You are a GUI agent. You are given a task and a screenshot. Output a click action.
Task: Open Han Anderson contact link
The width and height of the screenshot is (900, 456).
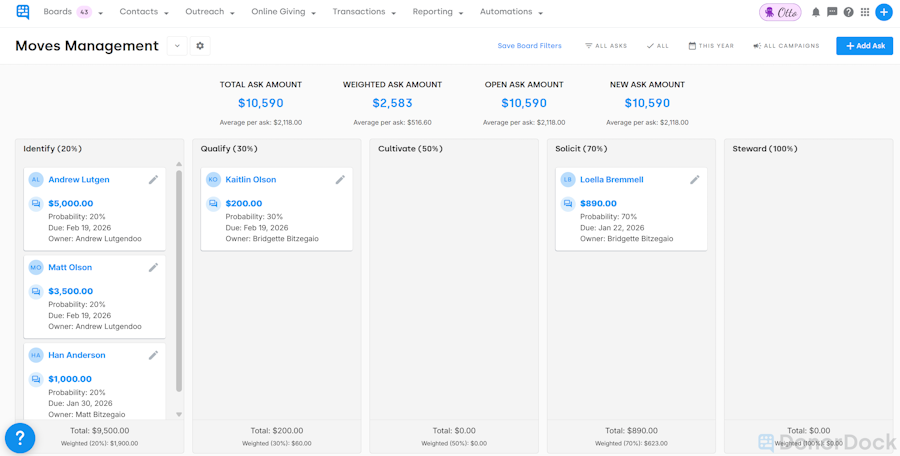tap(77, 355)
